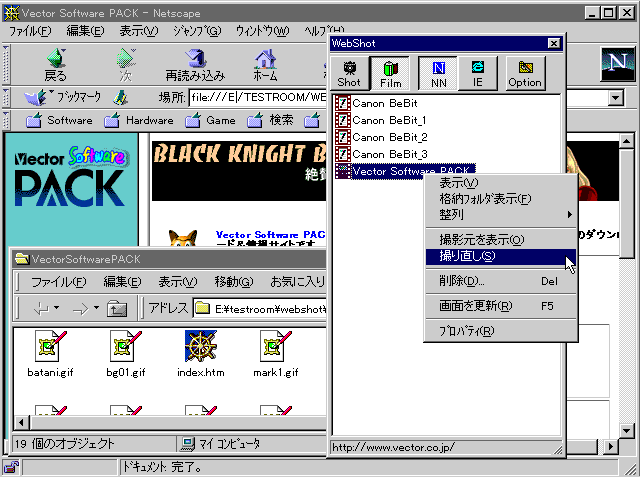
Task: Click the Netscape N logo
Action: pos(618,64)
